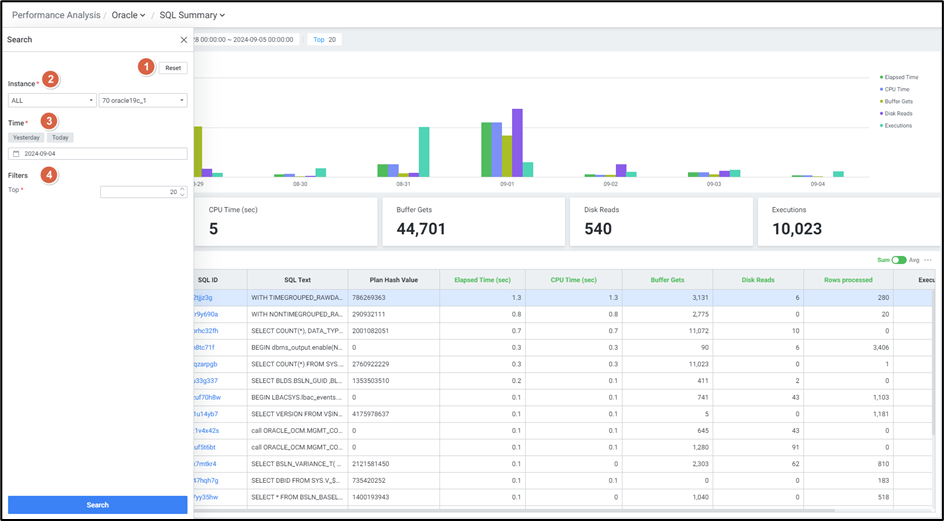Viewport: 944px width, 521px height.
Task: Toggle the Executions legend marker
Action: 881,125
